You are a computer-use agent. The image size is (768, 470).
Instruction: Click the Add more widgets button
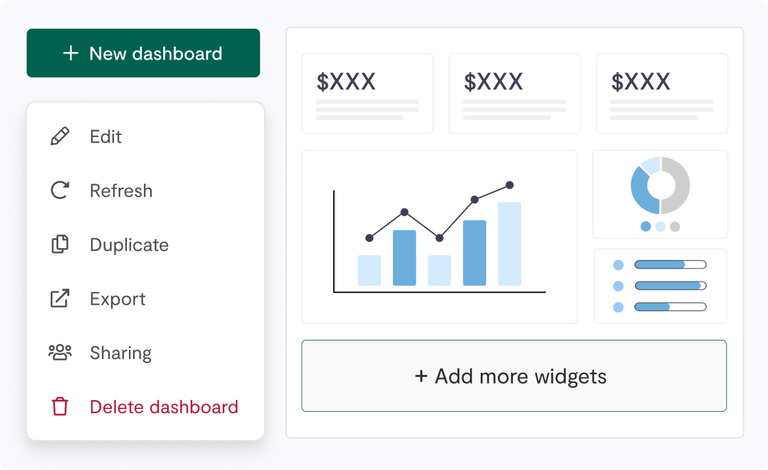[x=514, y=376]
